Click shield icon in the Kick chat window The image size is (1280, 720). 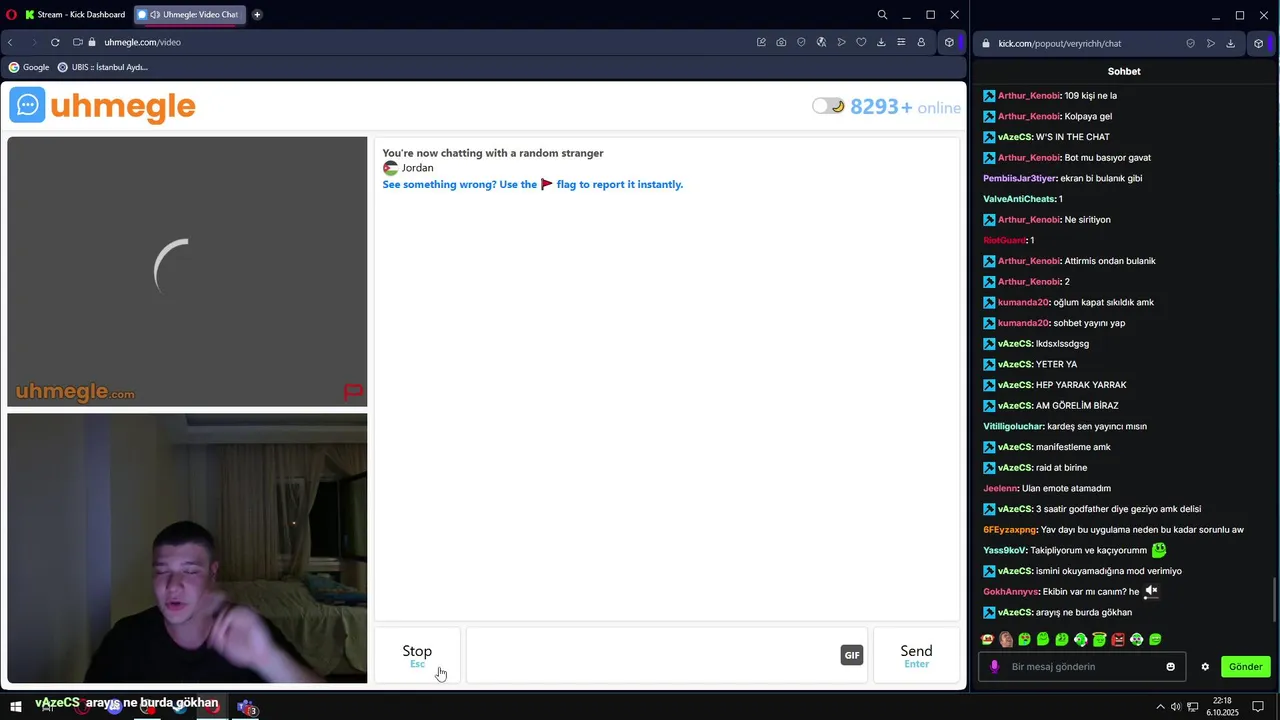pyautogui.click(x=1190, y=43)
